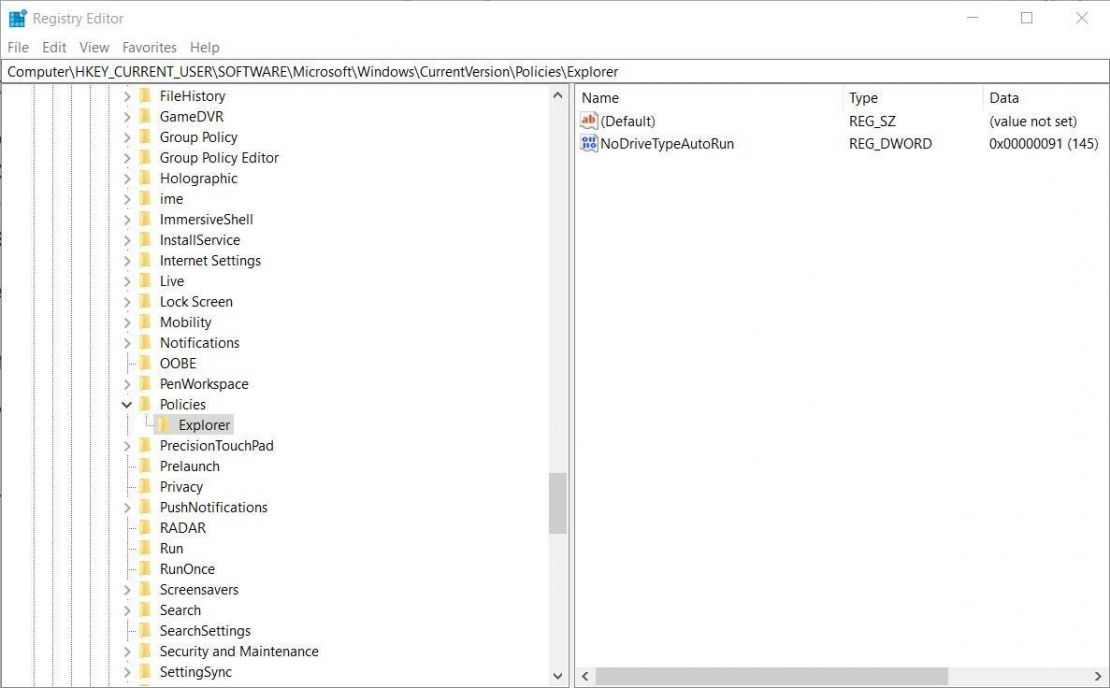Viewport: 1110px width, 688px height.
Task: Click the Search folder icon in the sidebar
Action: (x=145, y=609)
